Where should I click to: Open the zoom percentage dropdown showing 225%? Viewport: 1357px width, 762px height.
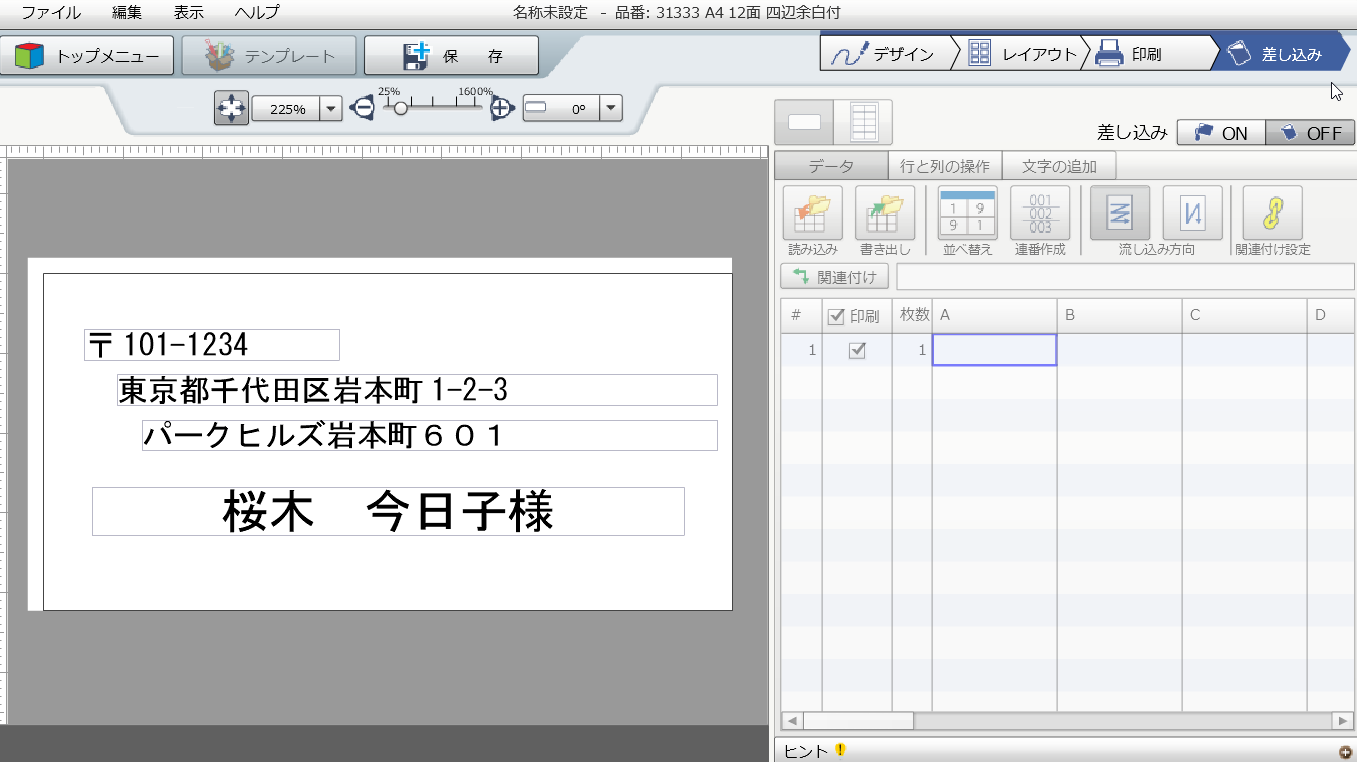[x=330, y=108]
